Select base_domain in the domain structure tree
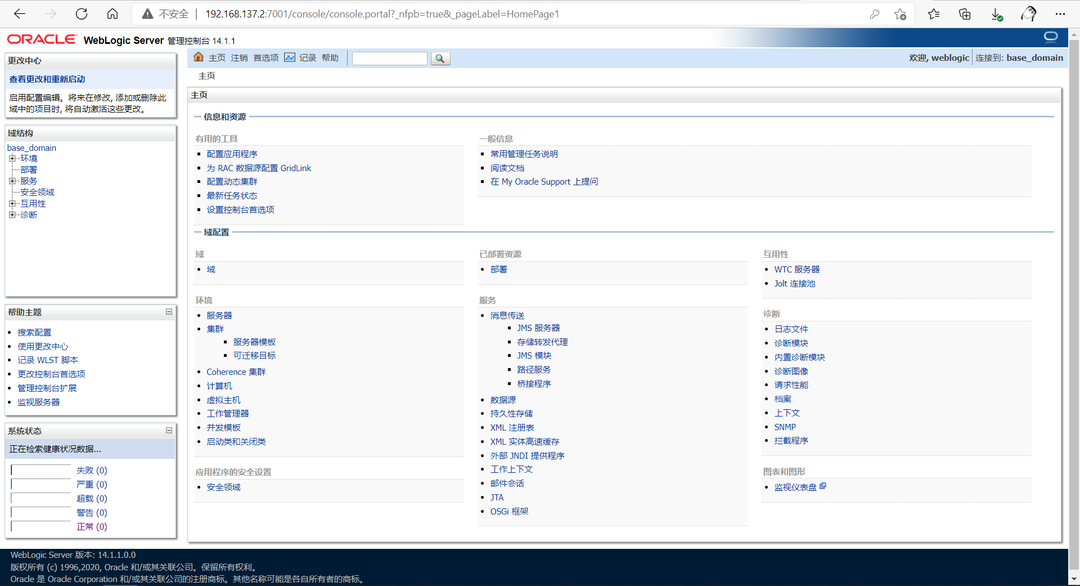Screen dimensions: 1080x586 [x=32, y=147]
